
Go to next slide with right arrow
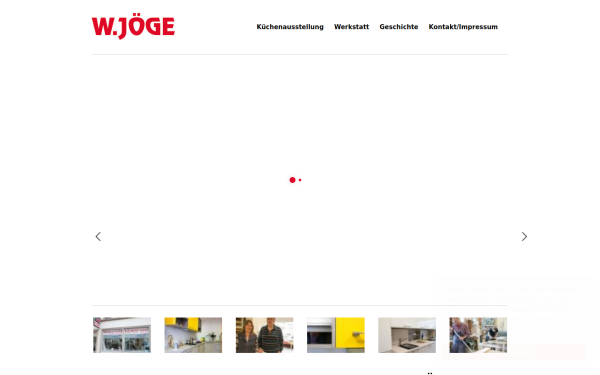click(x=524, y=236)
